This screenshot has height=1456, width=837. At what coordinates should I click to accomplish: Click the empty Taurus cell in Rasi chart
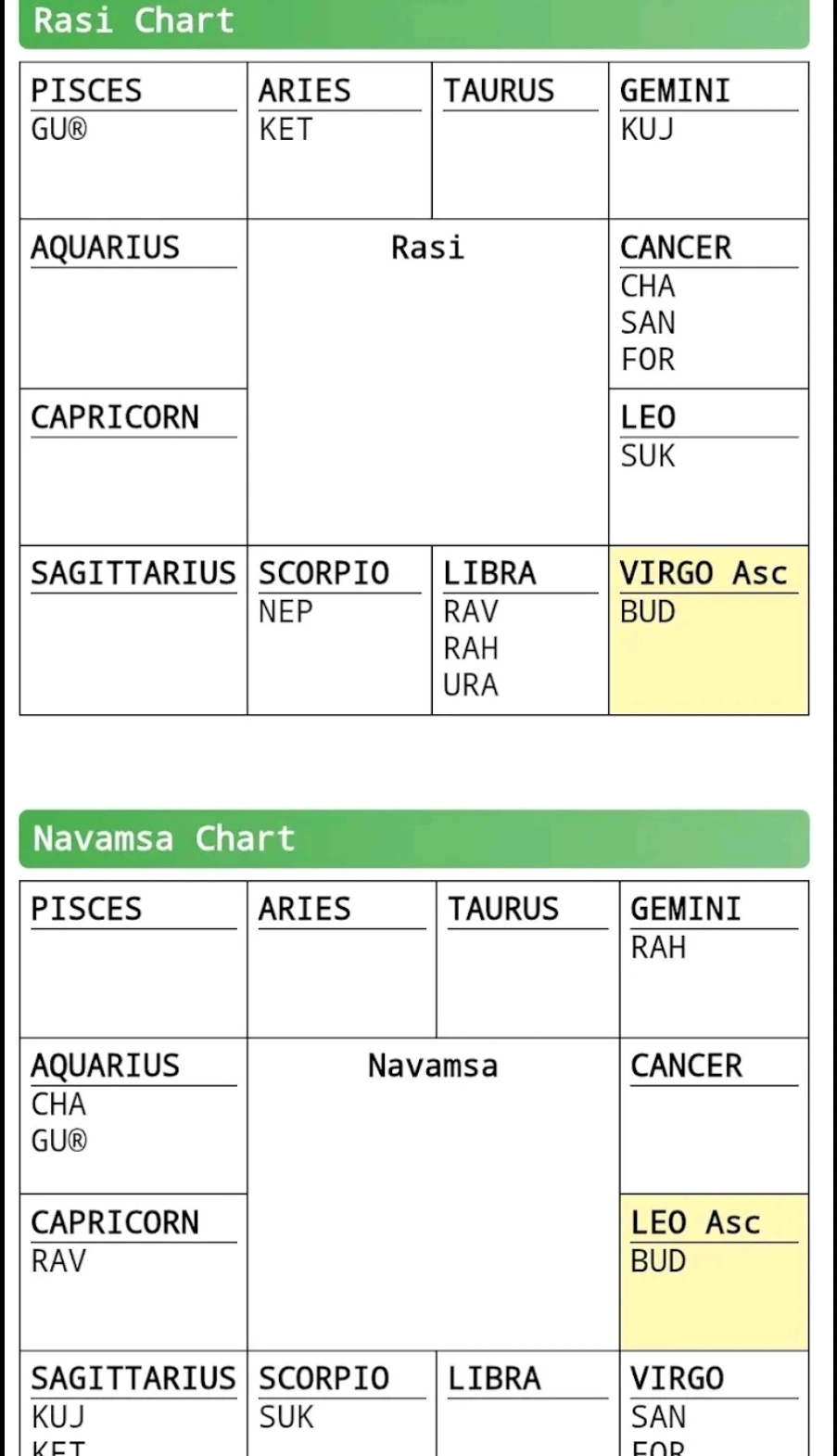[x=519, y=141]
